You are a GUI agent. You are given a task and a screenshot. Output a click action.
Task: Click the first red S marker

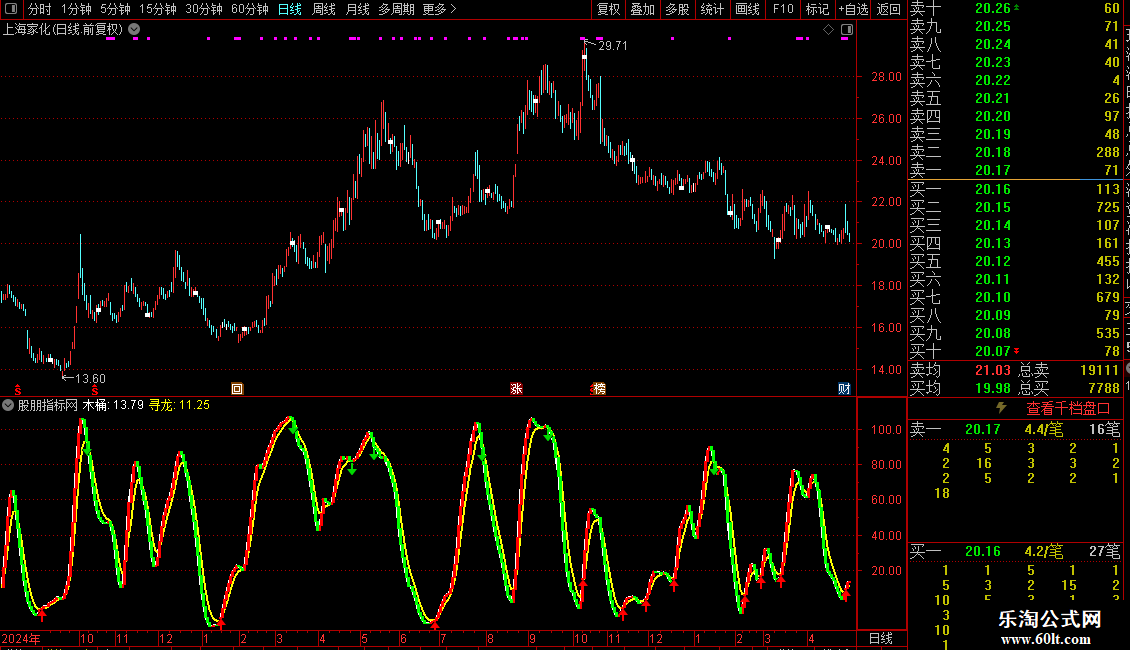(x=18, y=390)
